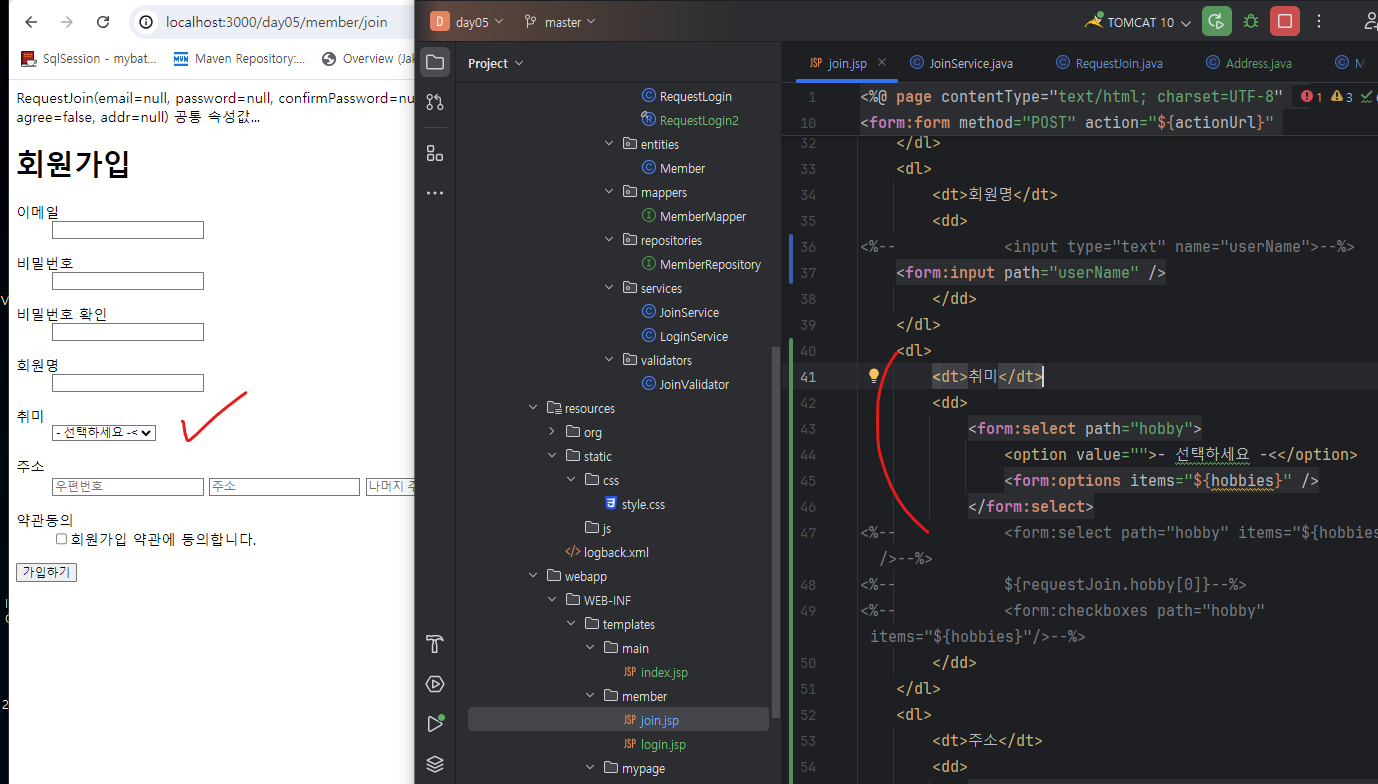Focus the 회원명 input field

pyautogui.click(x=128, y=383)
